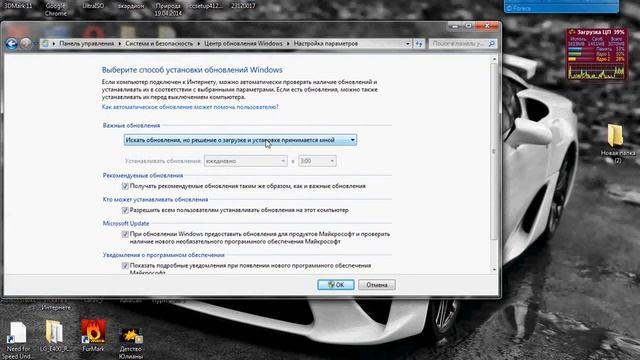The image size is (640, 360).
Task: Open the 3:00 time dropdown
Action: point(317,161)
